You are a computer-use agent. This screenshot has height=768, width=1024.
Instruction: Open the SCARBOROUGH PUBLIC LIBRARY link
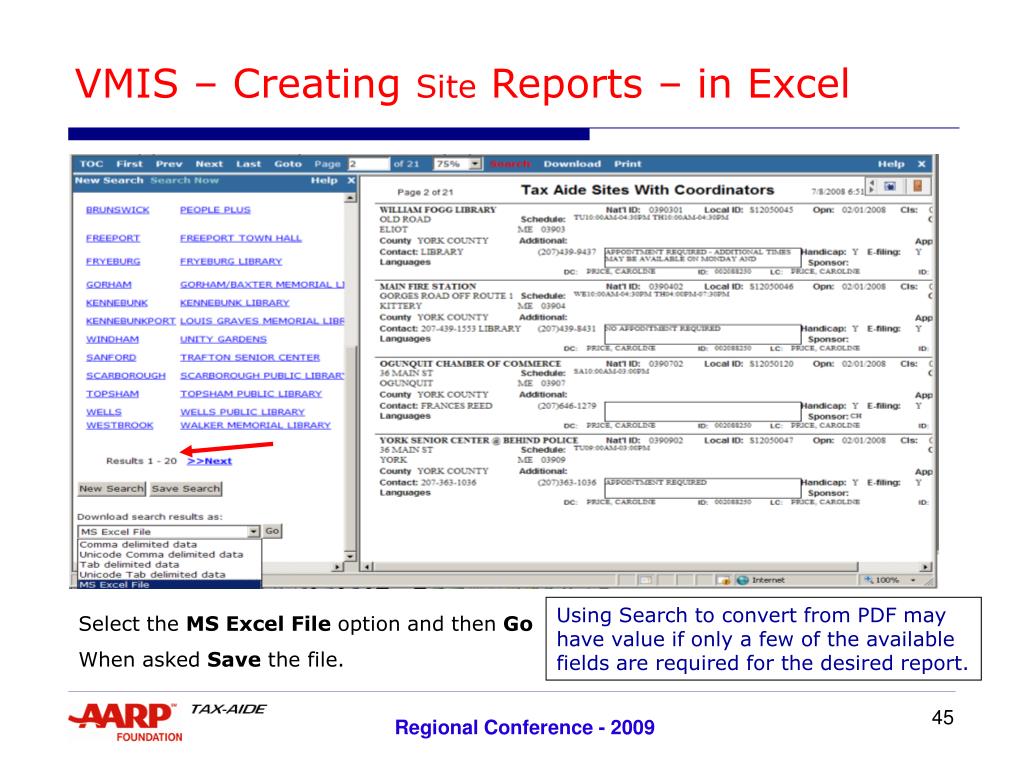[x=262, y=376]
